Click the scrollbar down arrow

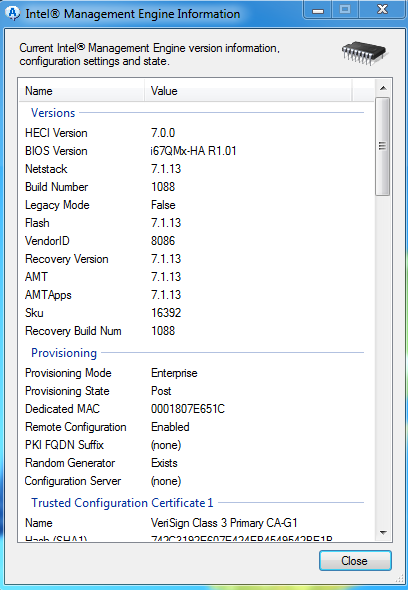[x=383, y=532]
